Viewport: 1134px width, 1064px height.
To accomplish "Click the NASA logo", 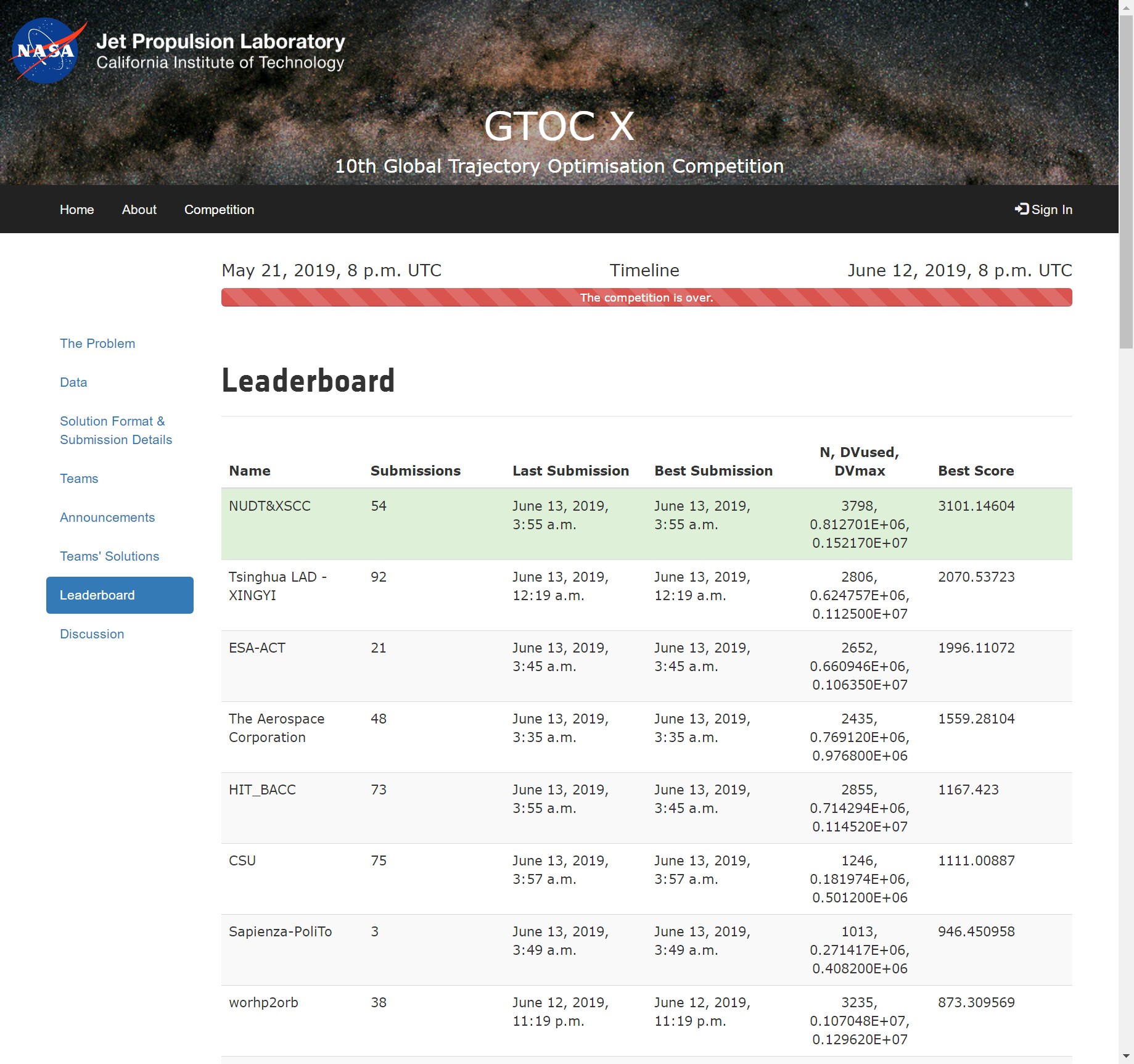I will 48,51.
